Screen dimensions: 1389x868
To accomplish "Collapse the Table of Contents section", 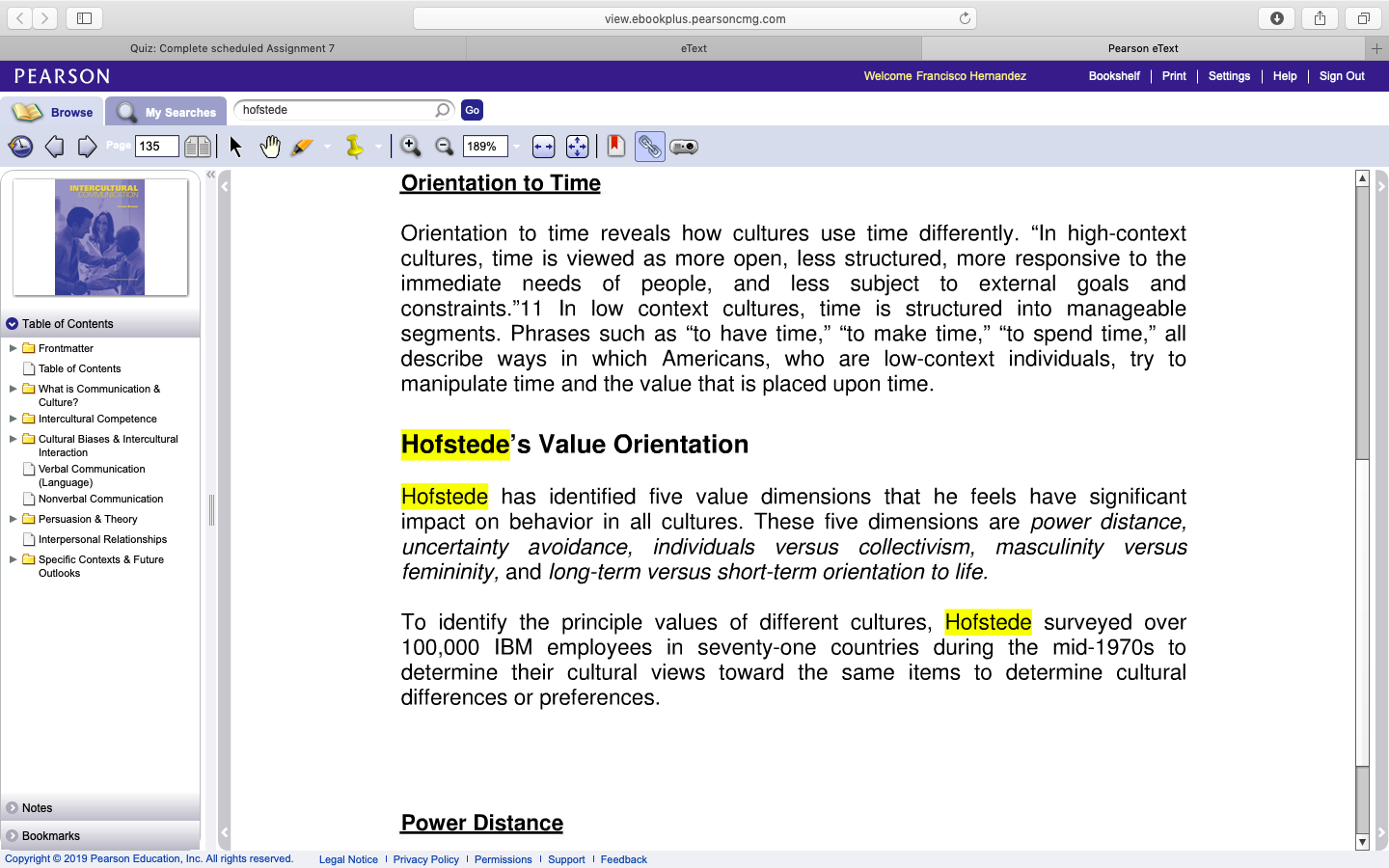I will 12,324.
